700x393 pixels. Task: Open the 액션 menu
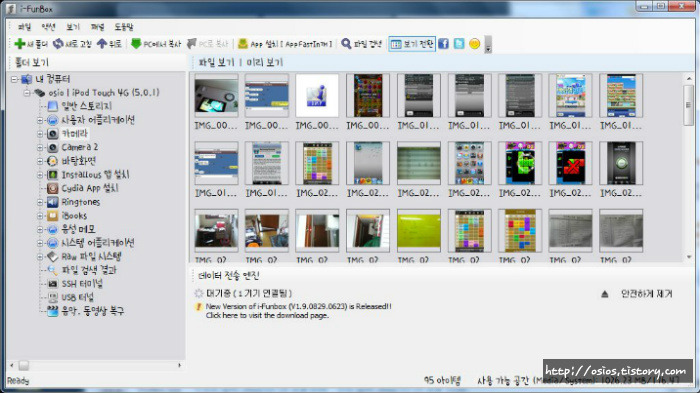point(48,27)
